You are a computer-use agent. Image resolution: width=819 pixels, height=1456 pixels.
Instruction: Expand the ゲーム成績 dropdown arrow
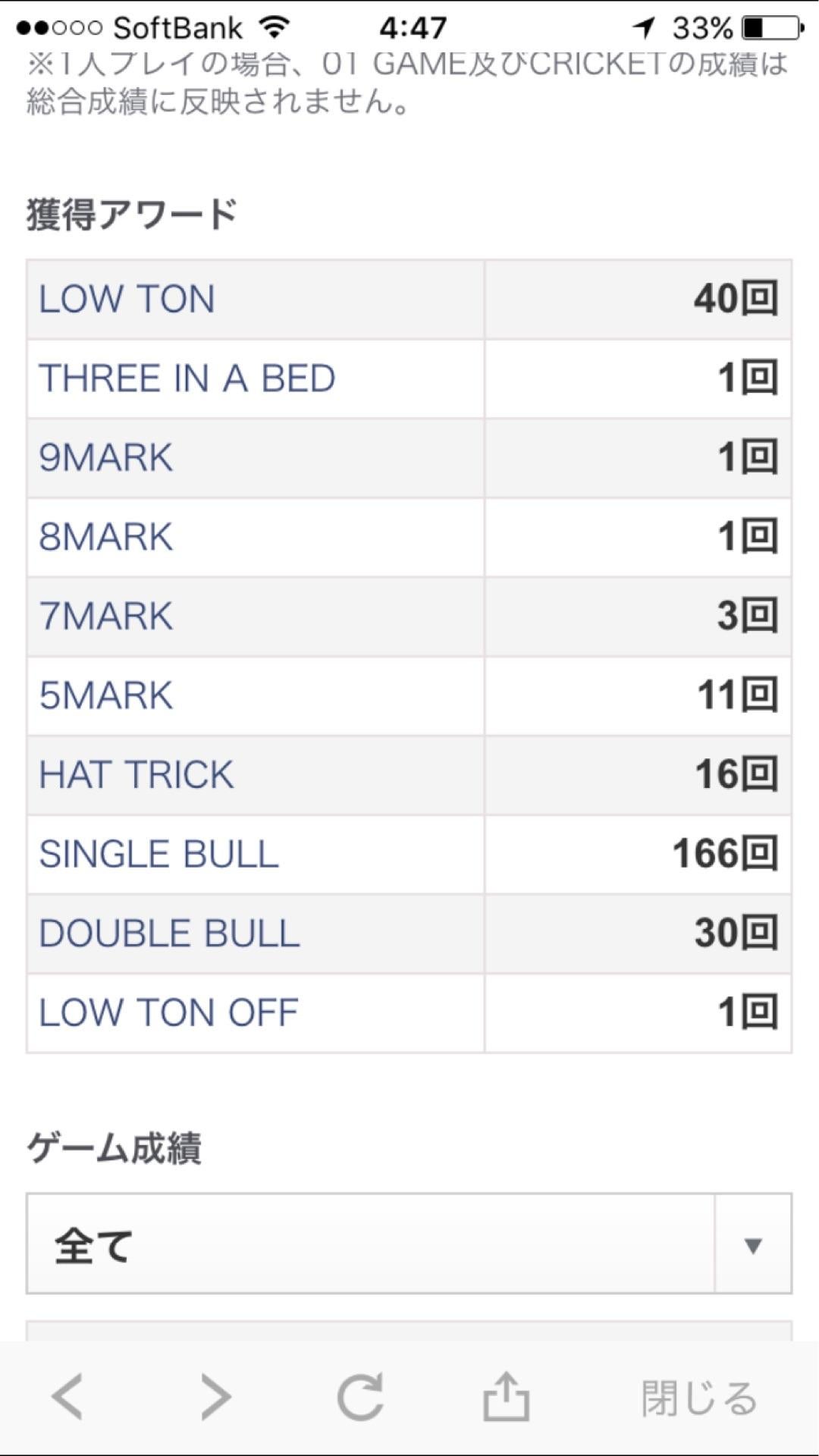click(x=752, y=1244)
